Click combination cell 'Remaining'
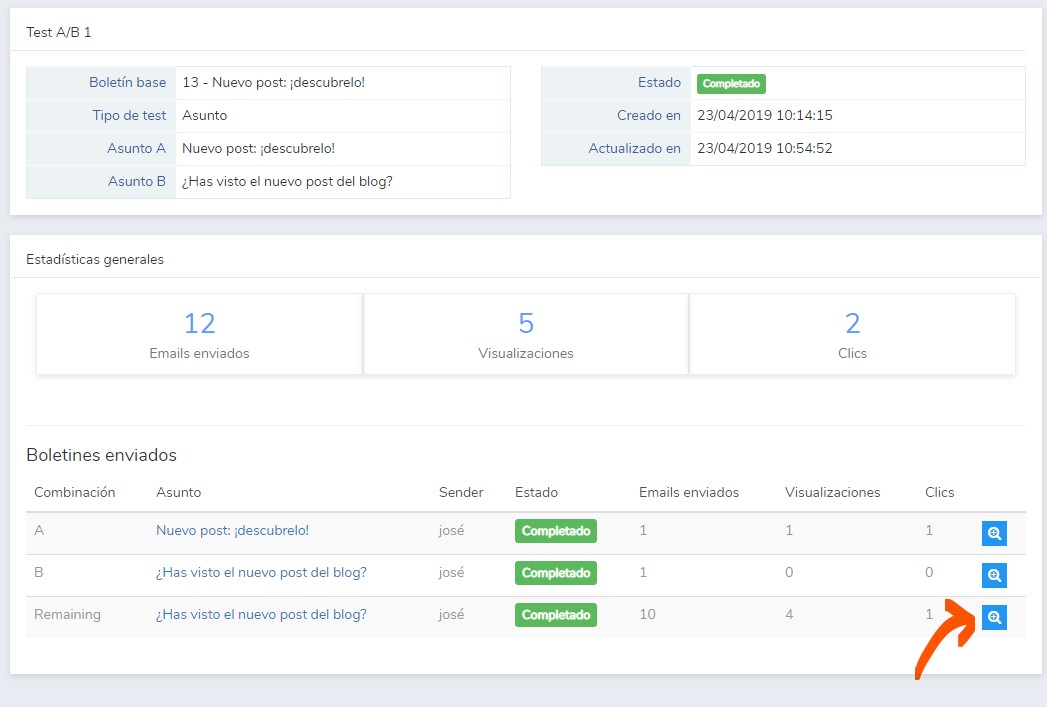 pyautogui.click(x=67, y=614)
